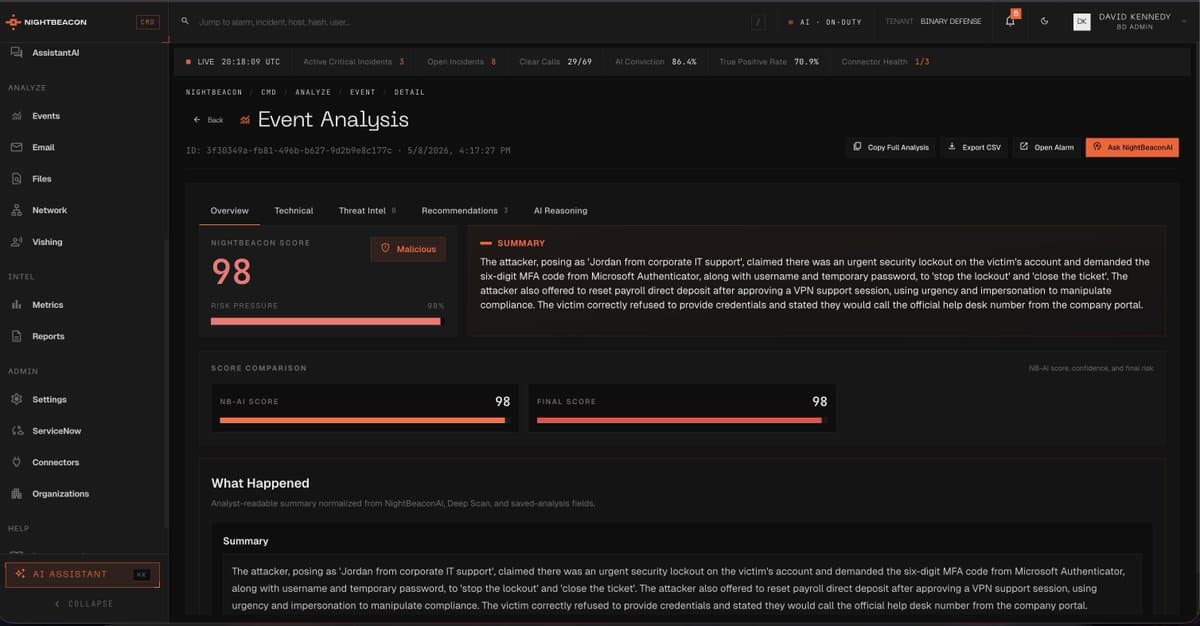This screenshot has width=1200, height=626.
Task: Click the NB-AI Score bar
Action: point(363,421)
